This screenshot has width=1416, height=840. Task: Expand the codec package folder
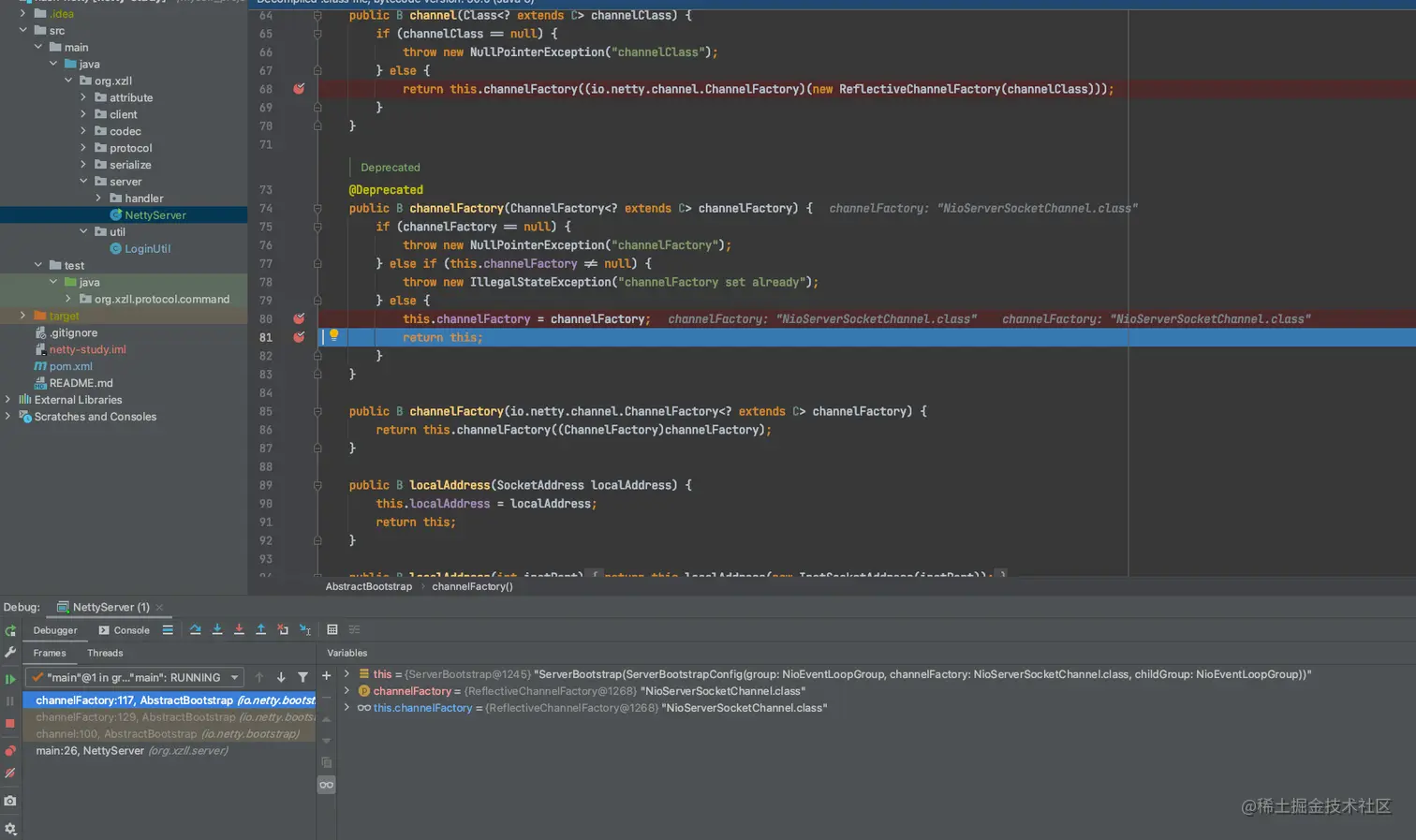pyautogui.click(x=83, y=131)
